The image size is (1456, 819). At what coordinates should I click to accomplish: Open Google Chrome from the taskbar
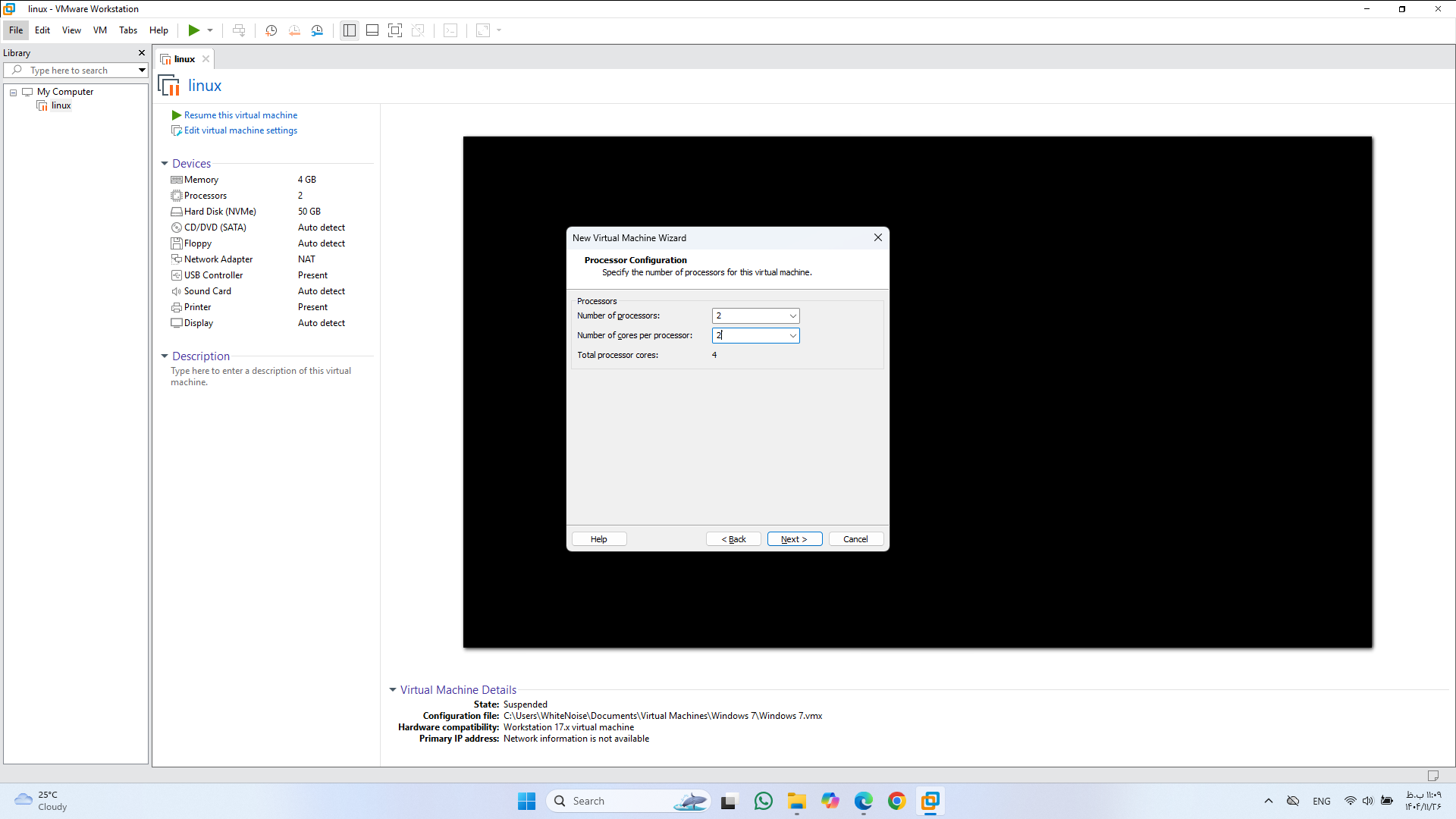[897, 801]
